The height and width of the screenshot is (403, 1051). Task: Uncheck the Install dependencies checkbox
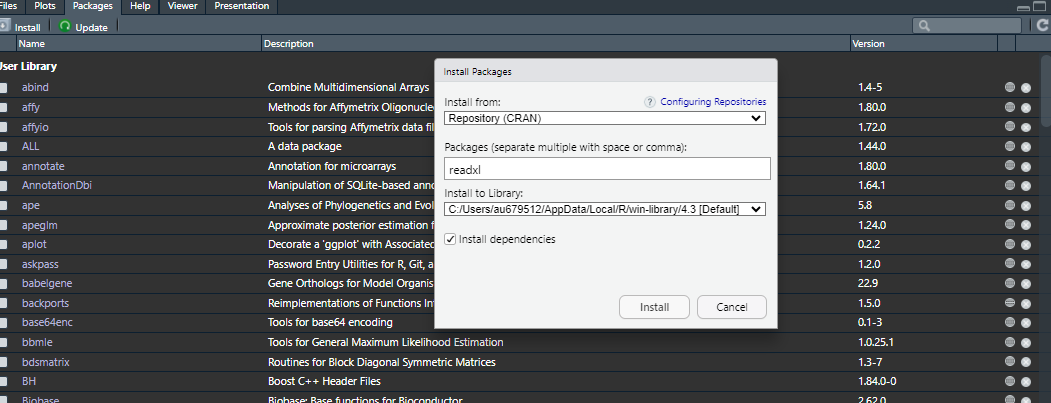point(451,239)
